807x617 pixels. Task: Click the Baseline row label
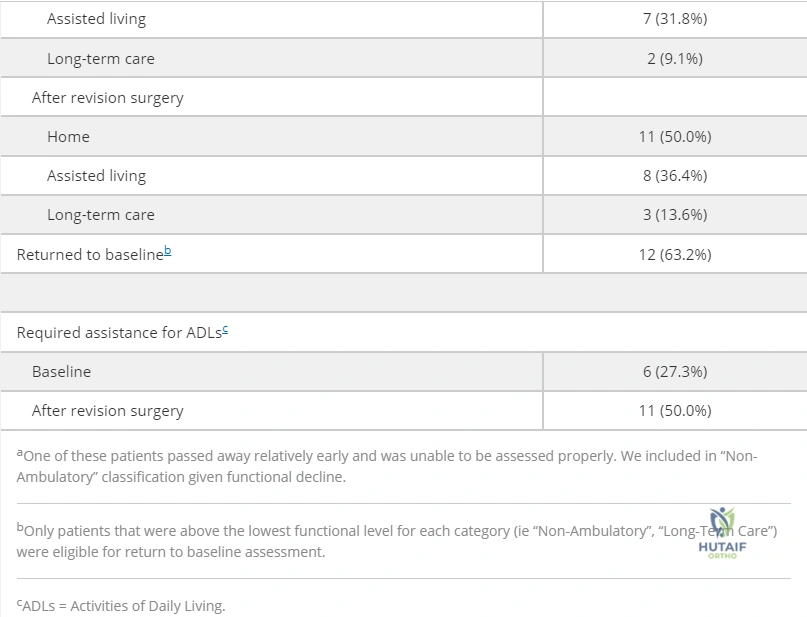coord(62,372)
